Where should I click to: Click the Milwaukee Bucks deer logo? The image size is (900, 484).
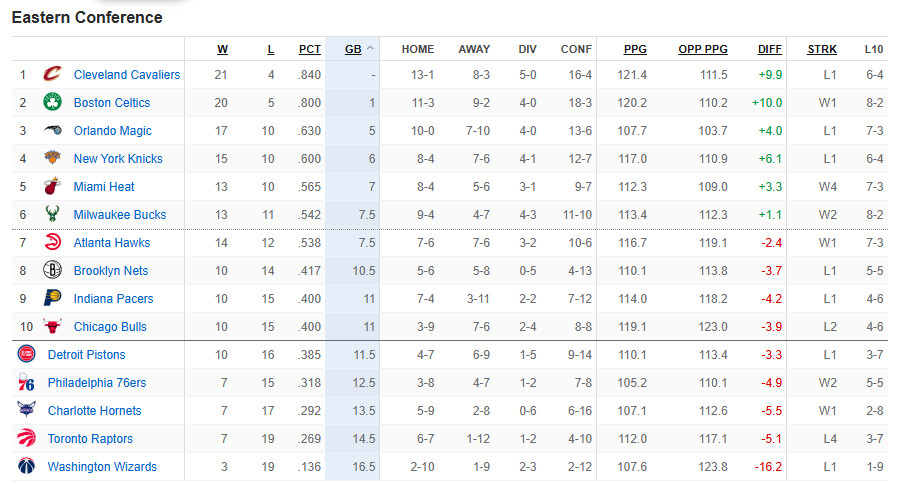(52, 214)
